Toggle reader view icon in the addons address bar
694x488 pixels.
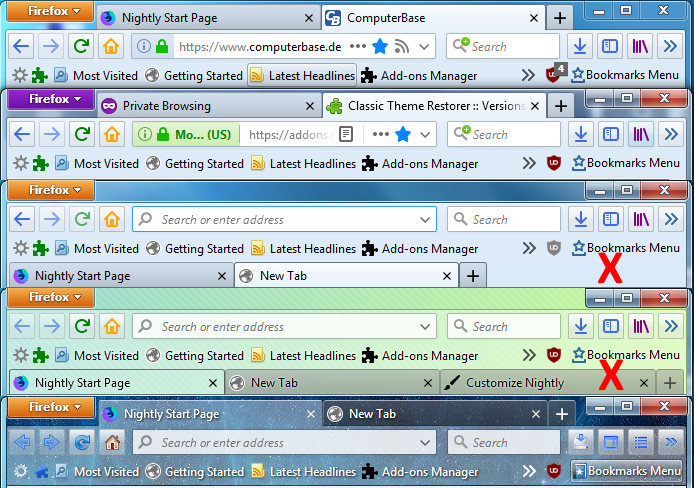click(x=346, y=134)
